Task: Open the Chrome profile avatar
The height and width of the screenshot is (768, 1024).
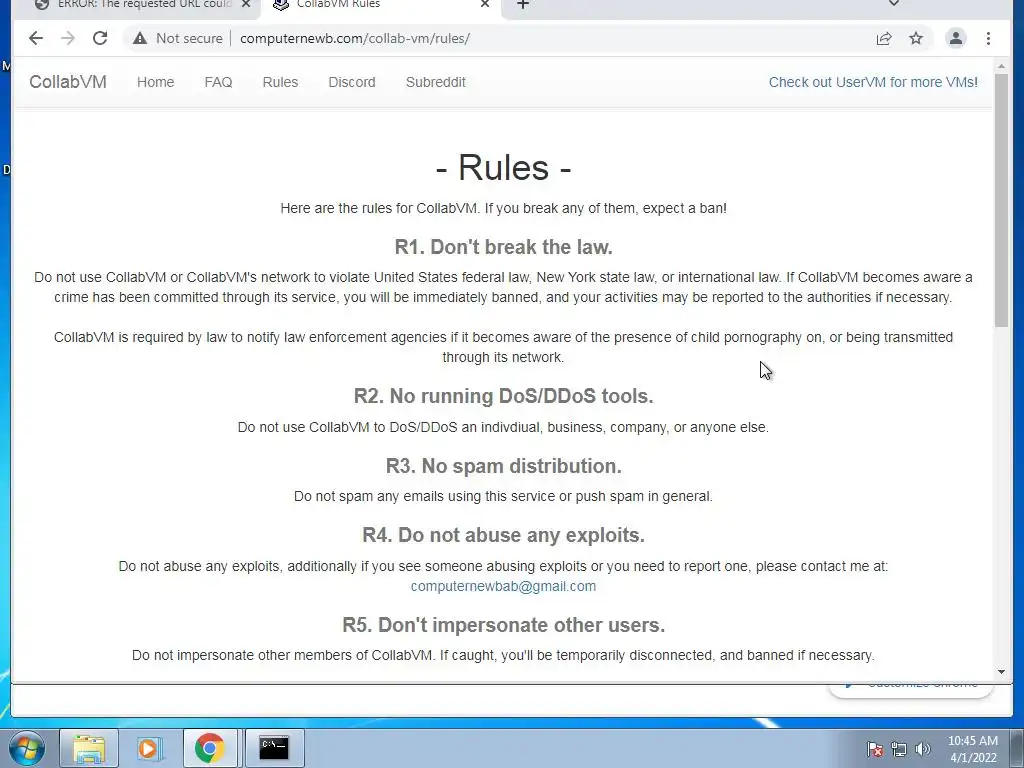Action: [x=955, y=39]
